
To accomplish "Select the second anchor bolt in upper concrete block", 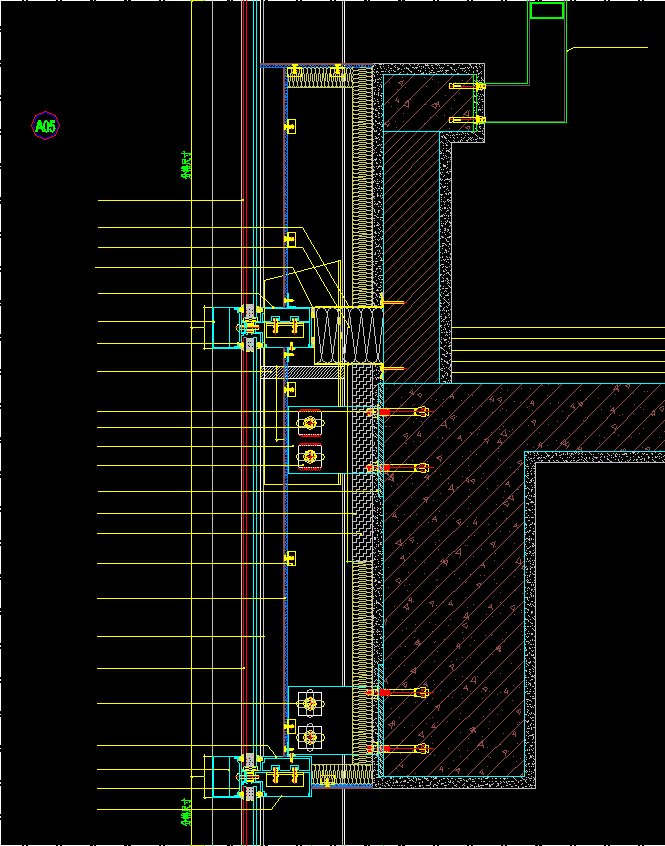I will click(x=467, y=120).
